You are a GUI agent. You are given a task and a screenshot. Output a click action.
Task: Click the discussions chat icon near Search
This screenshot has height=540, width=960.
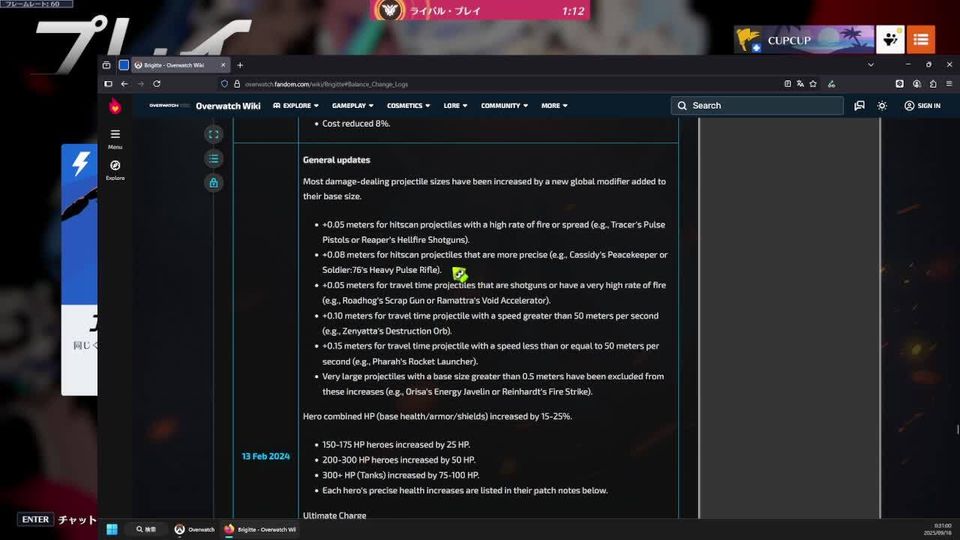(x=860, y=105)
